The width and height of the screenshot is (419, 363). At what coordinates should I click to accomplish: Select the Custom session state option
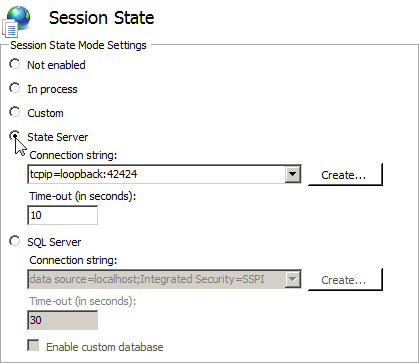tap(15, 112)
